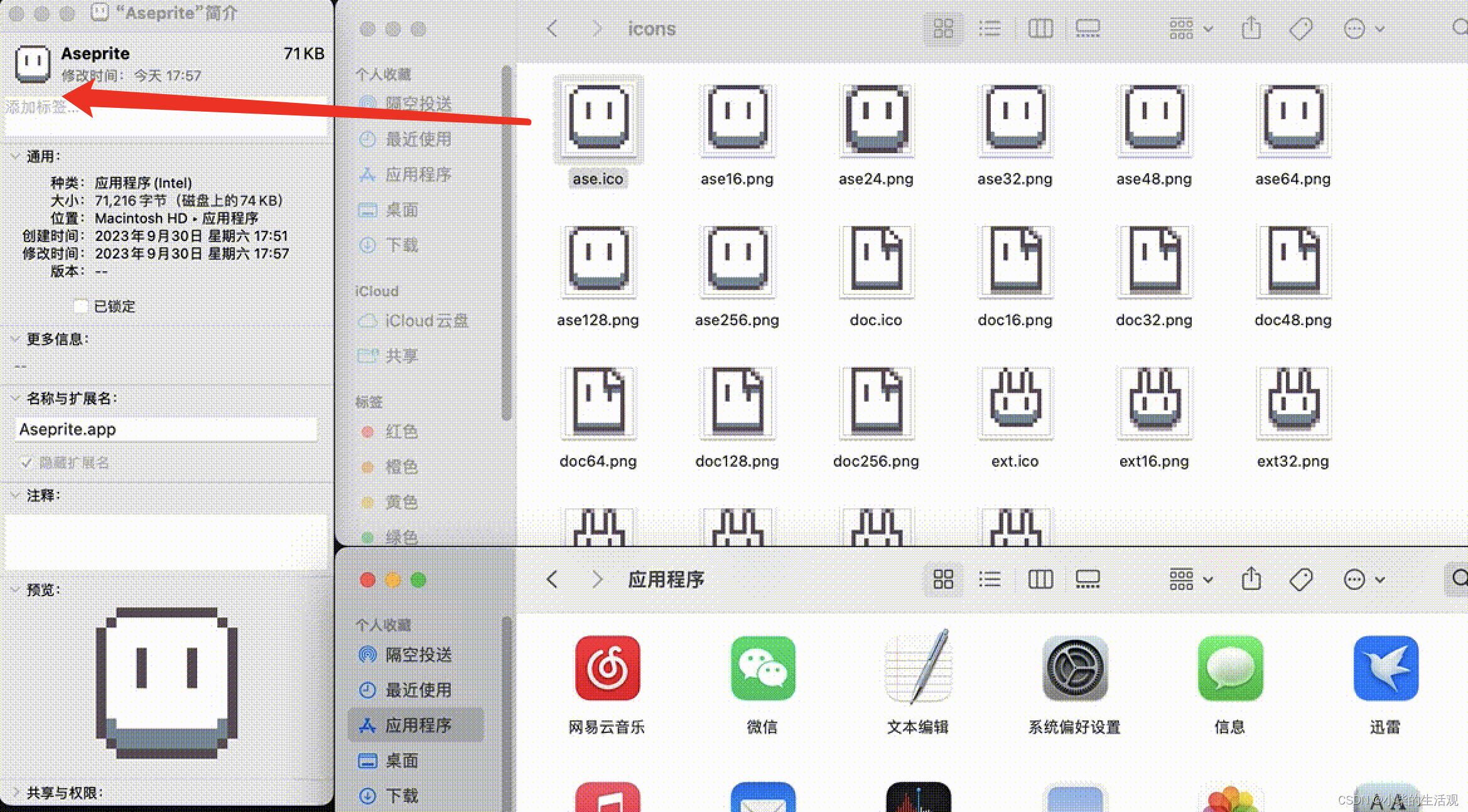Open 系统偏好设置 app icon
1468x812 pixels.
click(1074, 668)
